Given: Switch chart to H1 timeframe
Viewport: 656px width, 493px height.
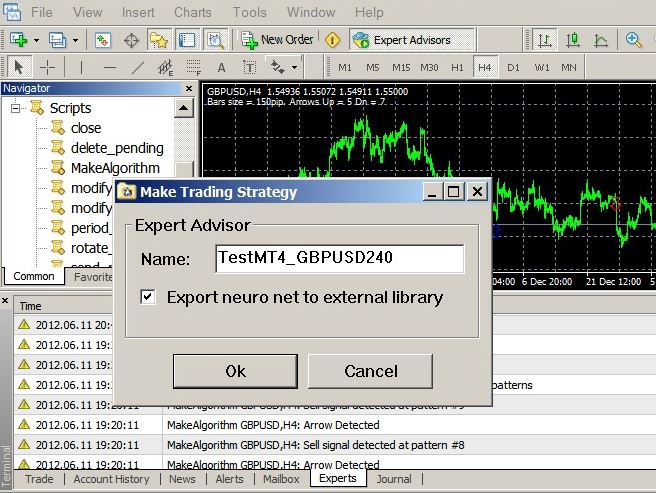Looking at the screenshot, I should 457,67.
